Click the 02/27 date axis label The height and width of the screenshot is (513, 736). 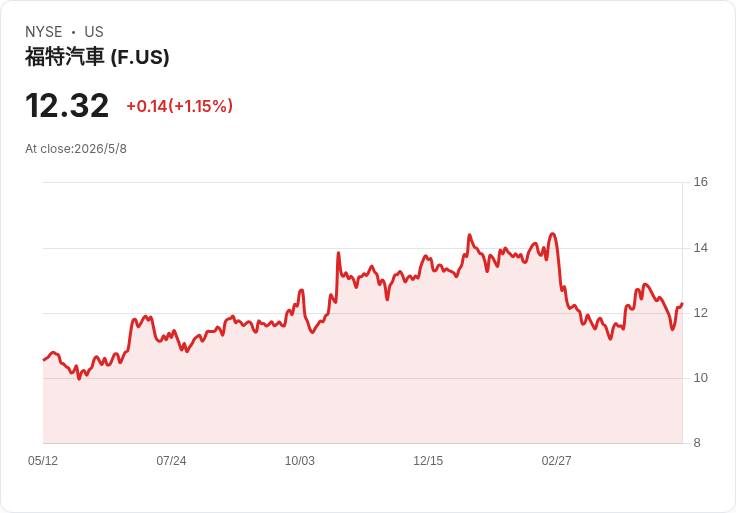[557, 460]
